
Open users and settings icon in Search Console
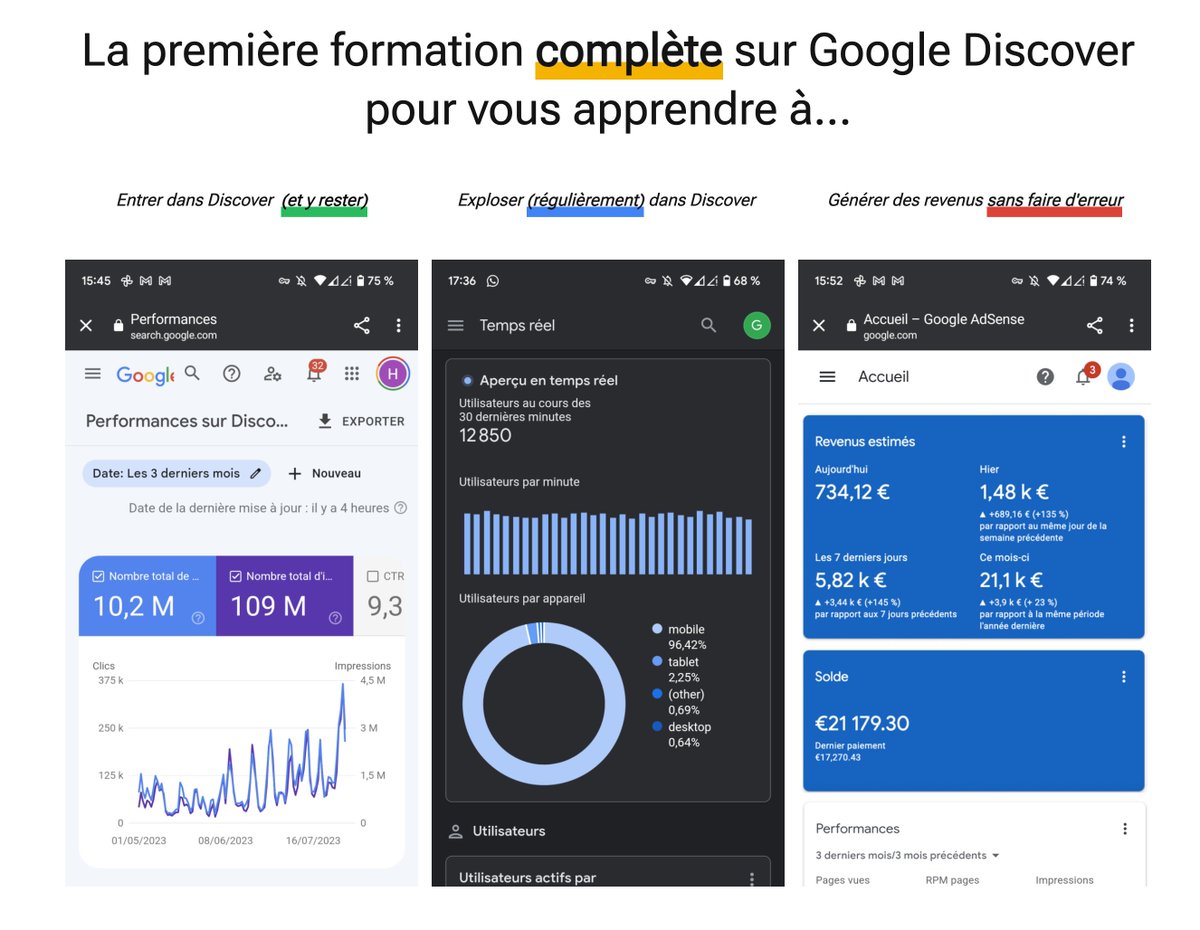pyautogui.click(x=272, y=374)
